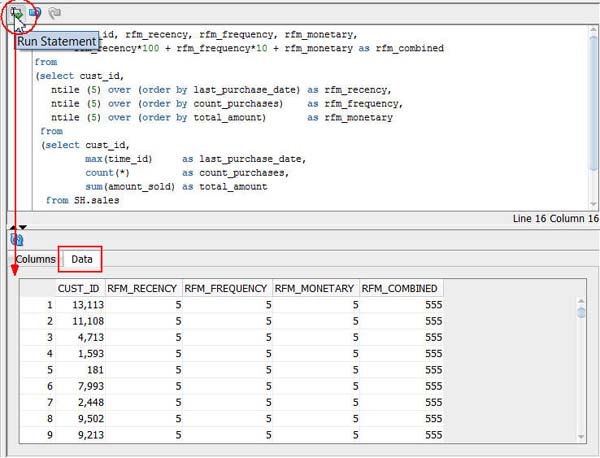600x458 pixels.
Task: Click the refresh icon above the Columns tab
Action: click(17, 240)
